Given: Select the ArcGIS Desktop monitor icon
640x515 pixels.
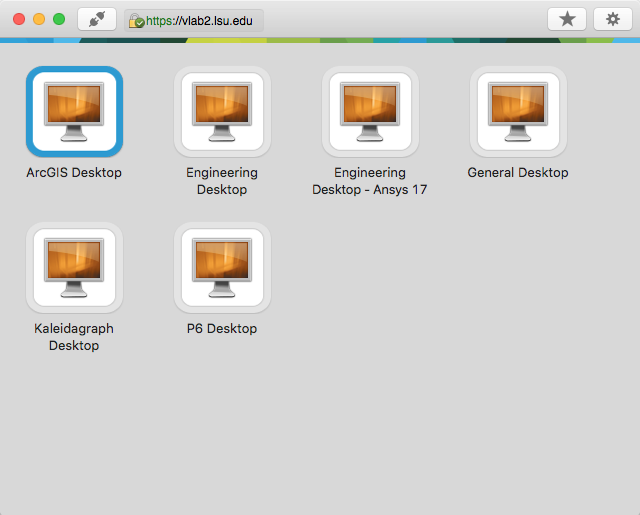Looking at the screenshot, I should tap(74, 111).
